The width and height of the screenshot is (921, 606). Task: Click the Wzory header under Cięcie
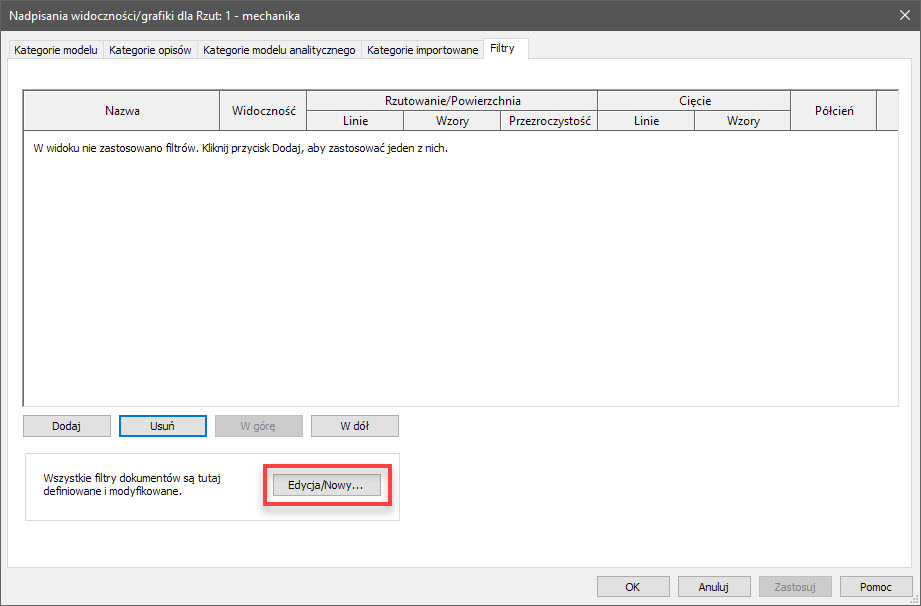tap(743, 121)
